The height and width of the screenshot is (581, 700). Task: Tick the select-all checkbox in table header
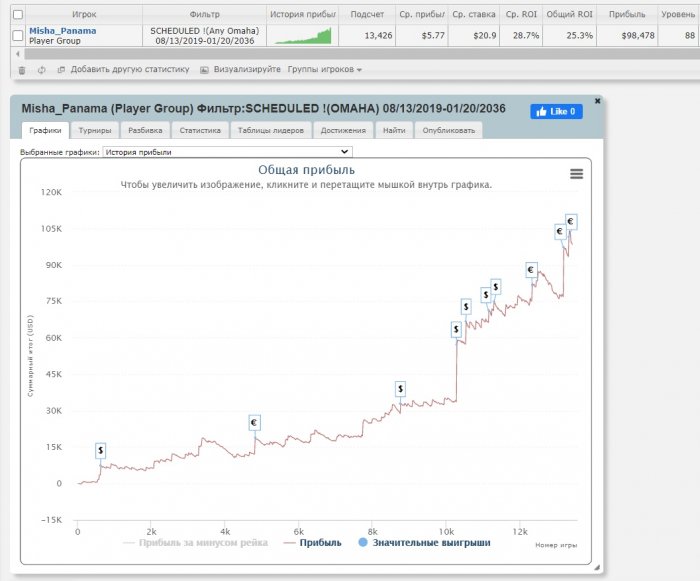pyautogui.click(x=18, y=15)
